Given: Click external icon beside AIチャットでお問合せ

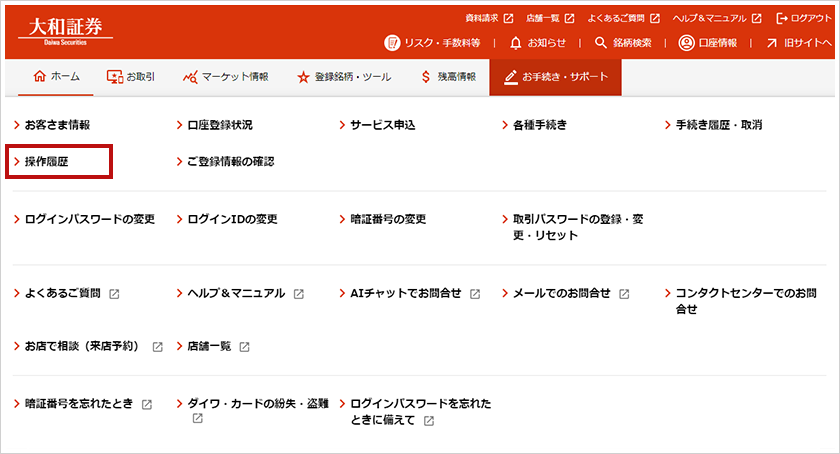Looking at the screenshot, I should [475, 294].
